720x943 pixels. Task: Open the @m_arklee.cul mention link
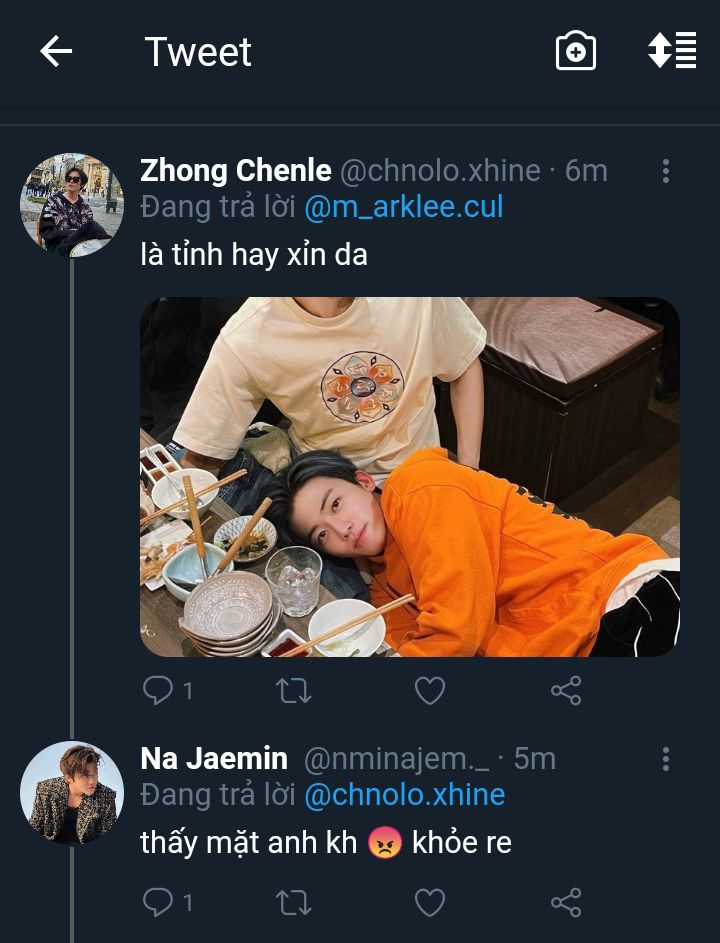[403, 207]
